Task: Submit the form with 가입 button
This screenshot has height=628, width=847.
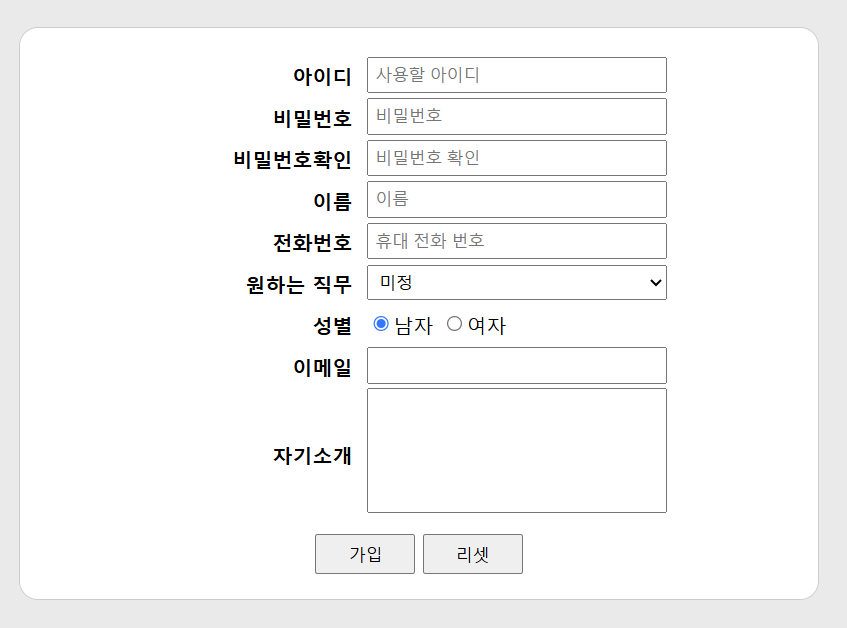Action: [365, 554]
